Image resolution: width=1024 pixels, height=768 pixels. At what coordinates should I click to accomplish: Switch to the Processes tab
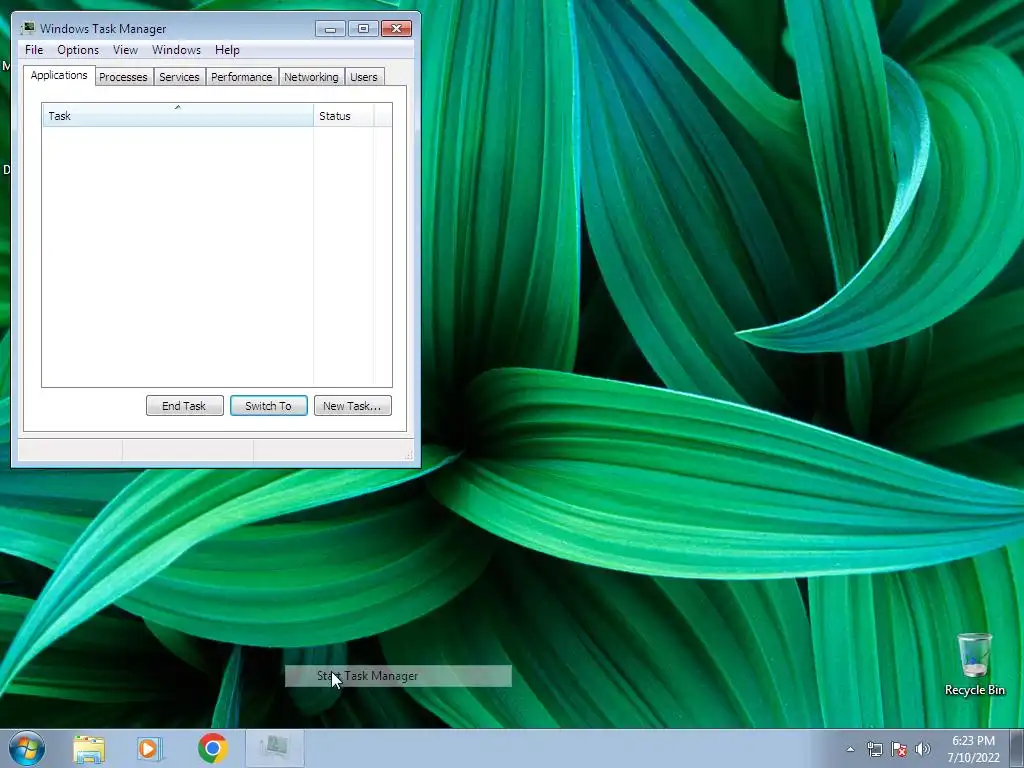[x=123, y=77]
